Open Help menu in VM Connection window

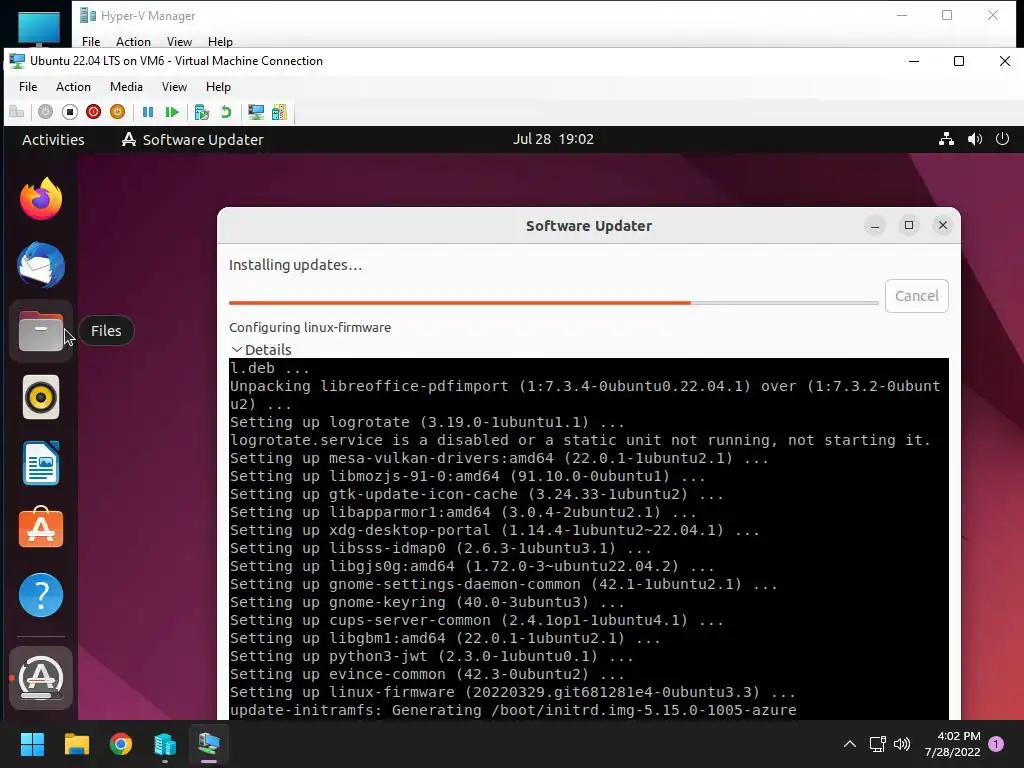pyautogui.click(x=218, y=87)
